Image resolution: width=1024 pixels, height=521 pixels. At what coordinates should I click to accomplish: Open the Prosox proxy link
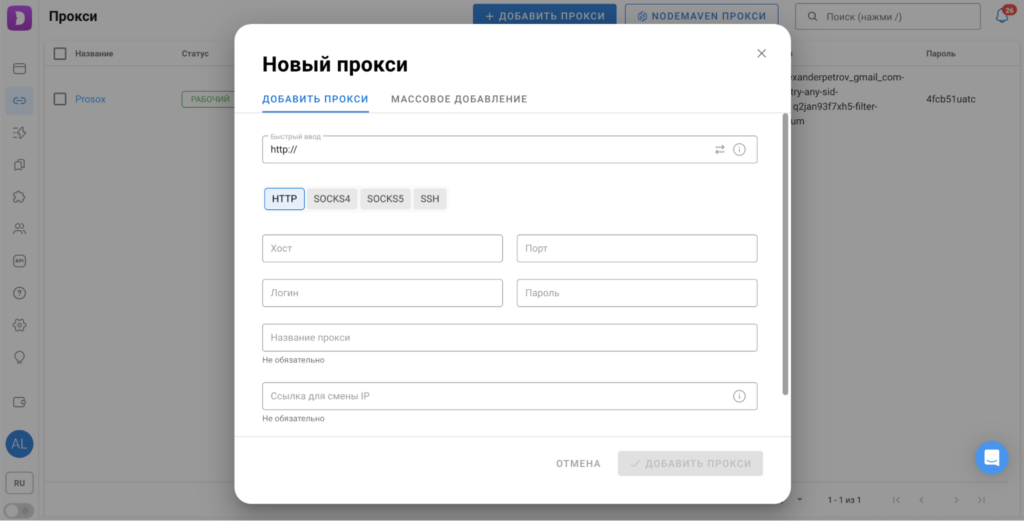90,99
